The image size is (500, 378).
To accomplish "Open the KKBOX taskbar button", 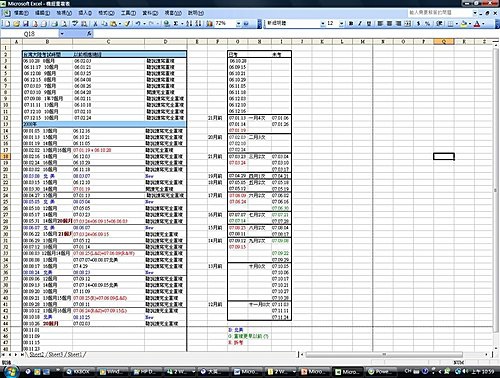I will pyautogui.click(x=80, y=371).
